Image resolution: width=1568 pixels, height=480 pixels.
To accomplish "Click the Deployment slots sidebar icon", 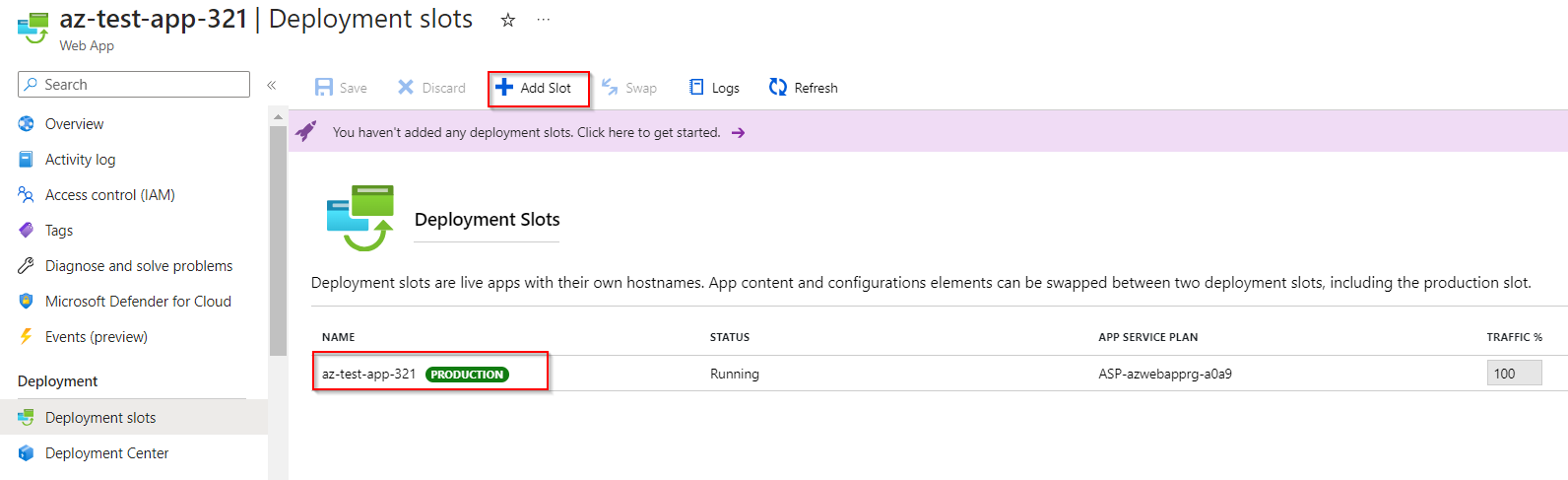I will pos(27,418).
